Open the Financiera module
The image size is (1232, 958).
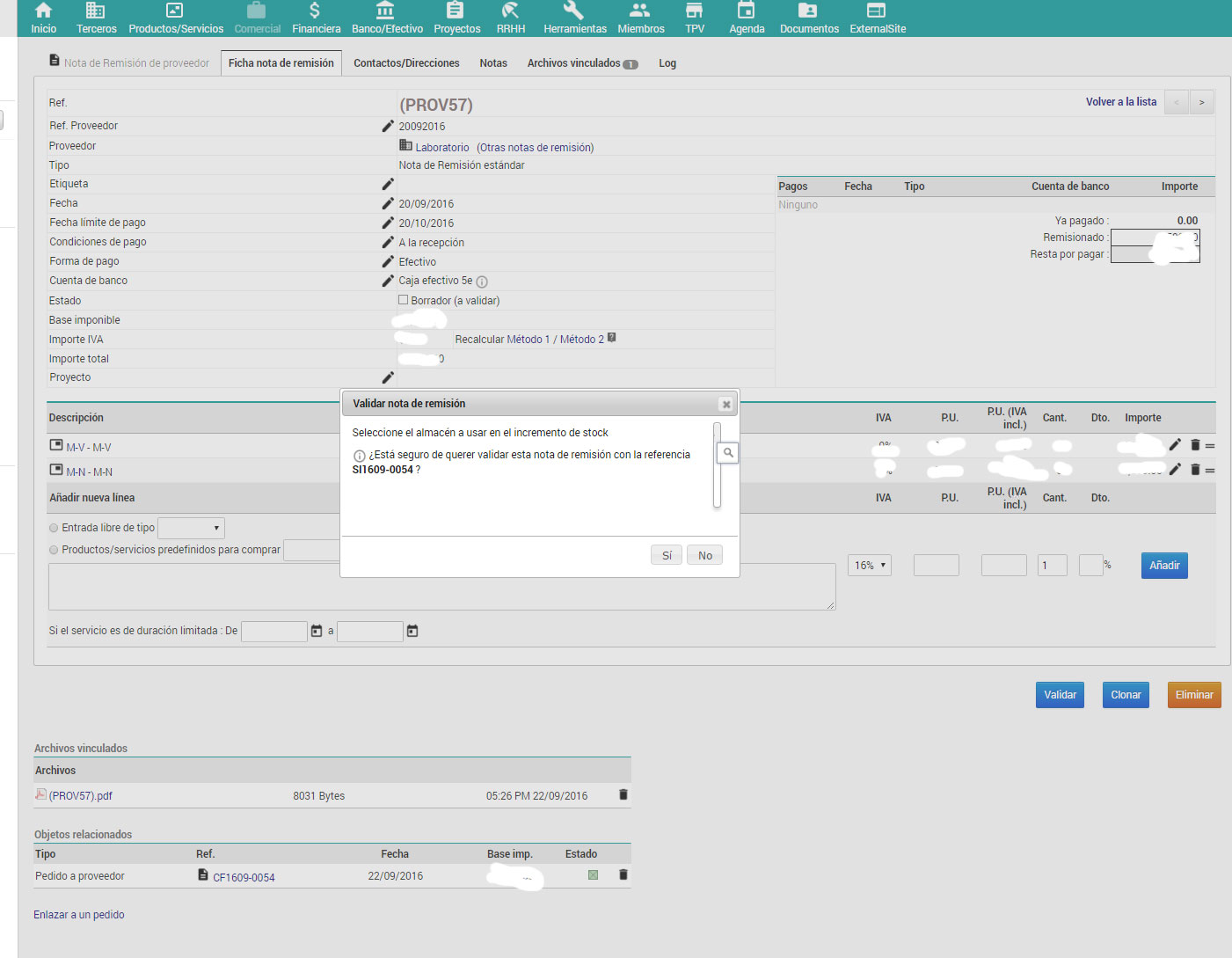(316, 18)
